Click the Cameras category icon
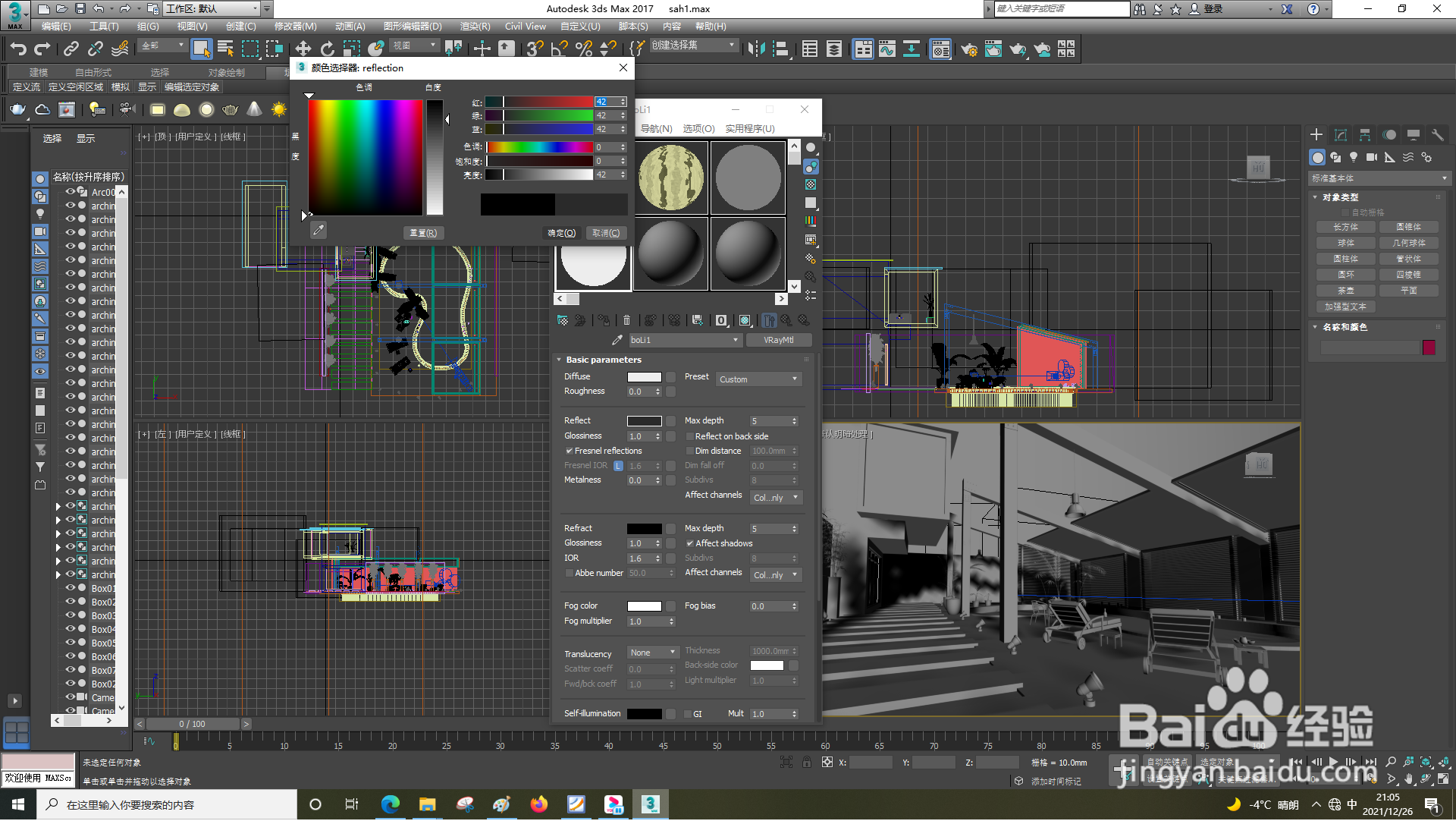 pos(1372,157)
